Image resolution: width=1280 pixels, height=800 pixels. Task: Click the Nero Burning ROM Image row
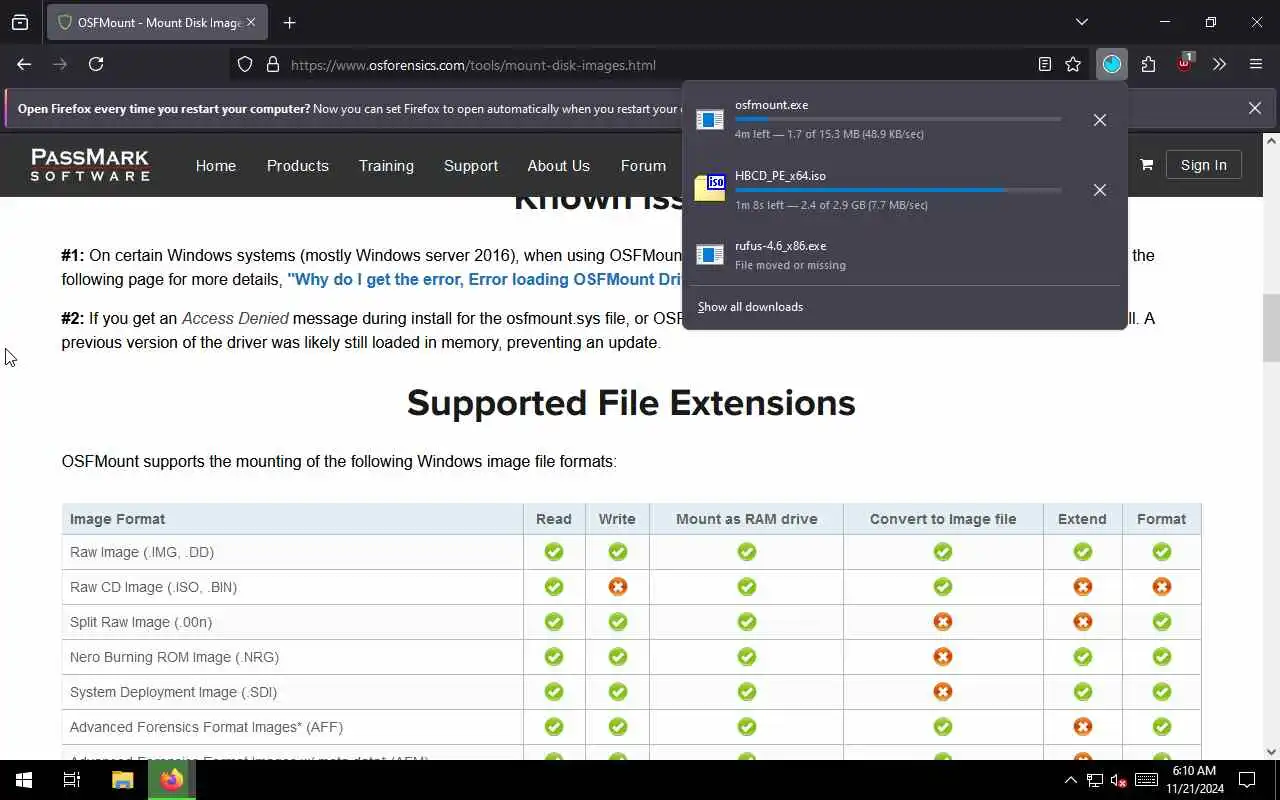pos(631,657)
